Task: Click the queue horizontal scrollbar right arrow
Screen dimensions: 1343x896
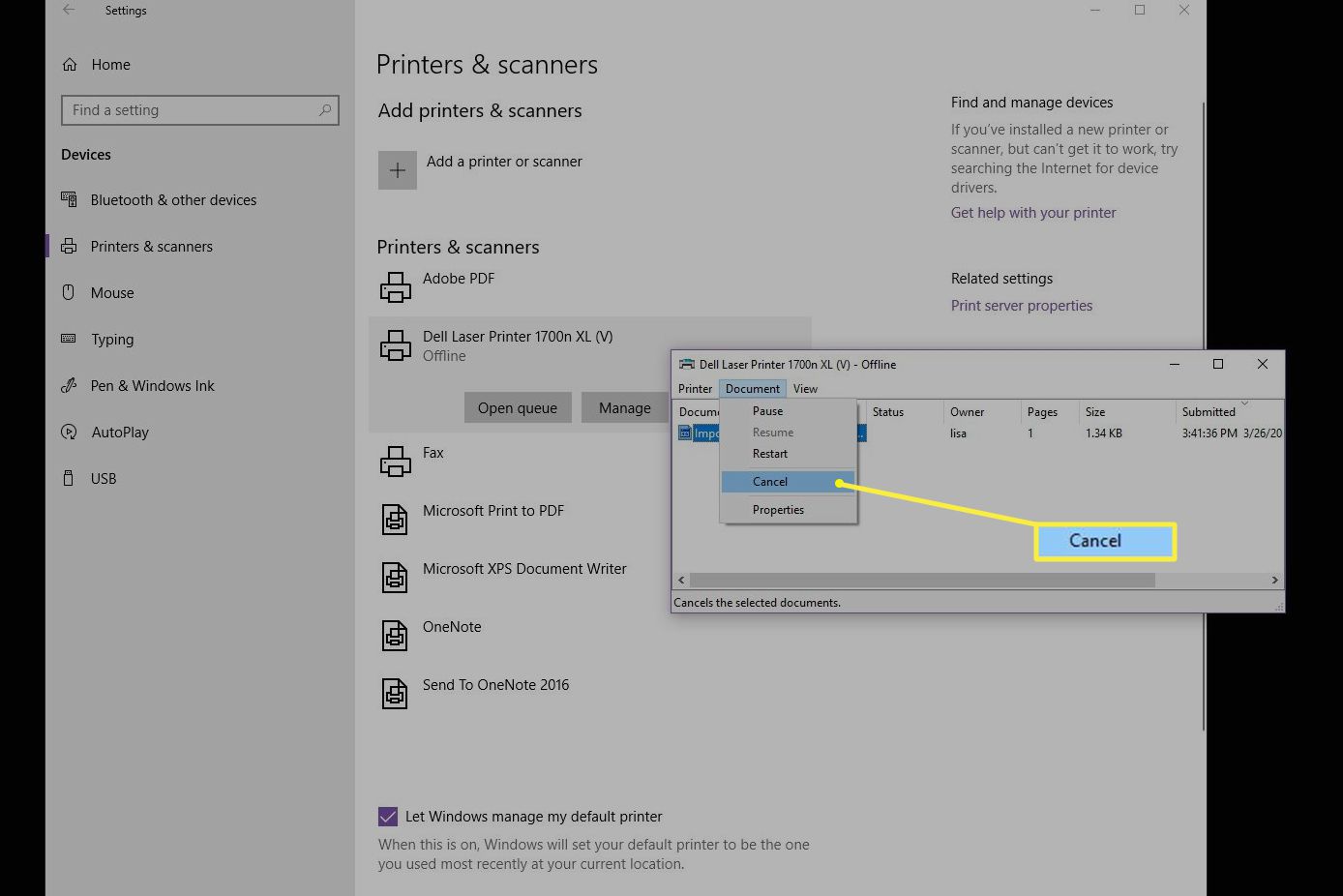Action: pos(1274,580)
